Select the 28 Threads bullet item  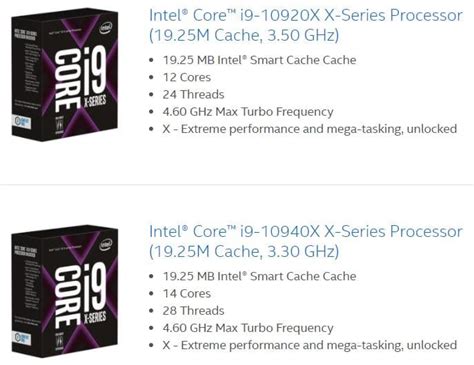[193, 310]
